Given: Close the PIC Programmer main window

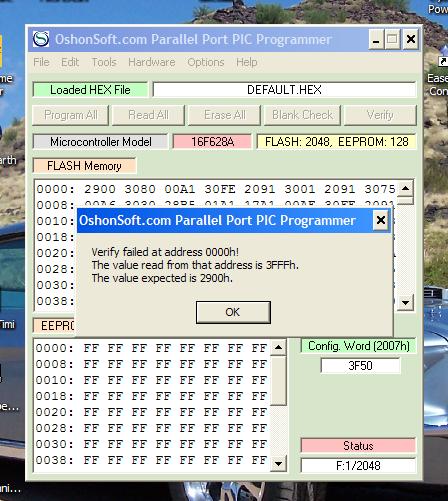Looking at the screenshot, I should tap(411, 39).
